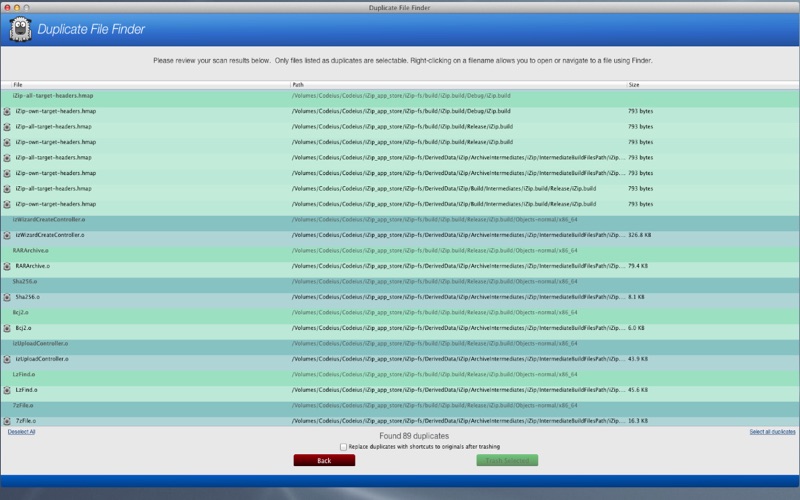Click the 326.8 KB size value
The height and width of the screenshot is (500, 800).
click(x=639, y=235)
